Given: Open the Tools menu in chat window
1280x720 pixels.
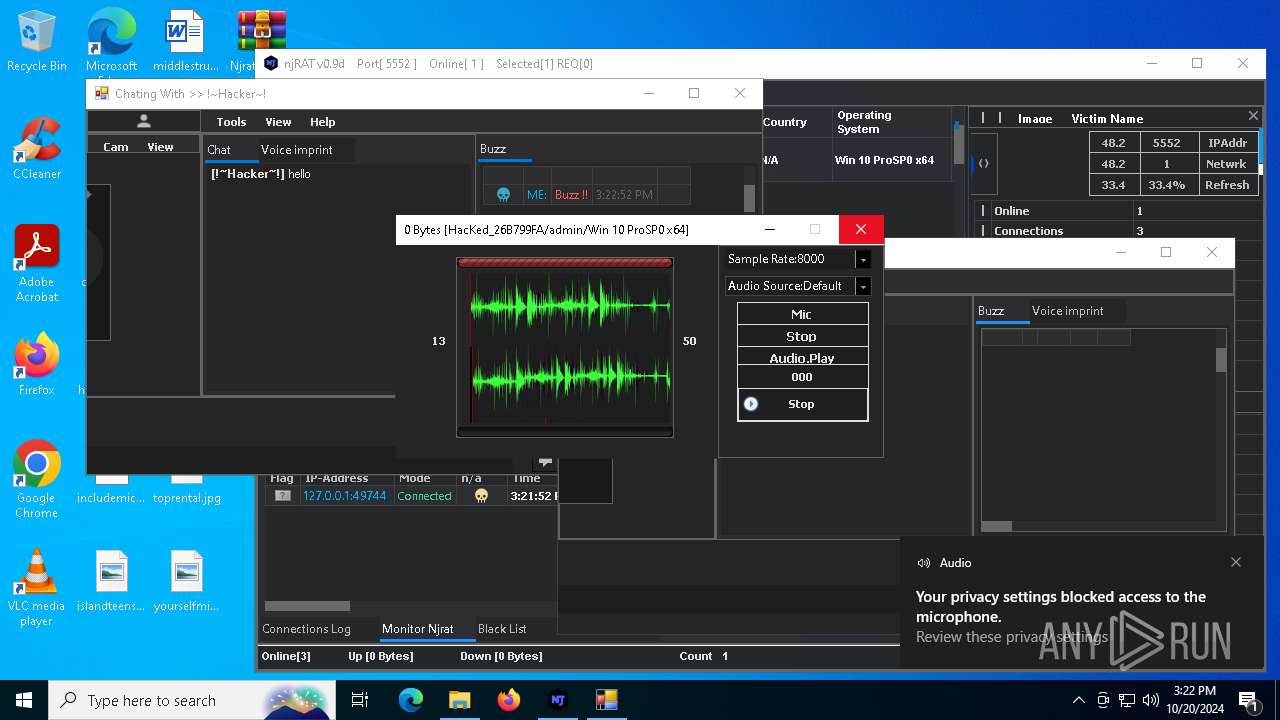Looking at the screenshot, I should click(x=231, y=122).
